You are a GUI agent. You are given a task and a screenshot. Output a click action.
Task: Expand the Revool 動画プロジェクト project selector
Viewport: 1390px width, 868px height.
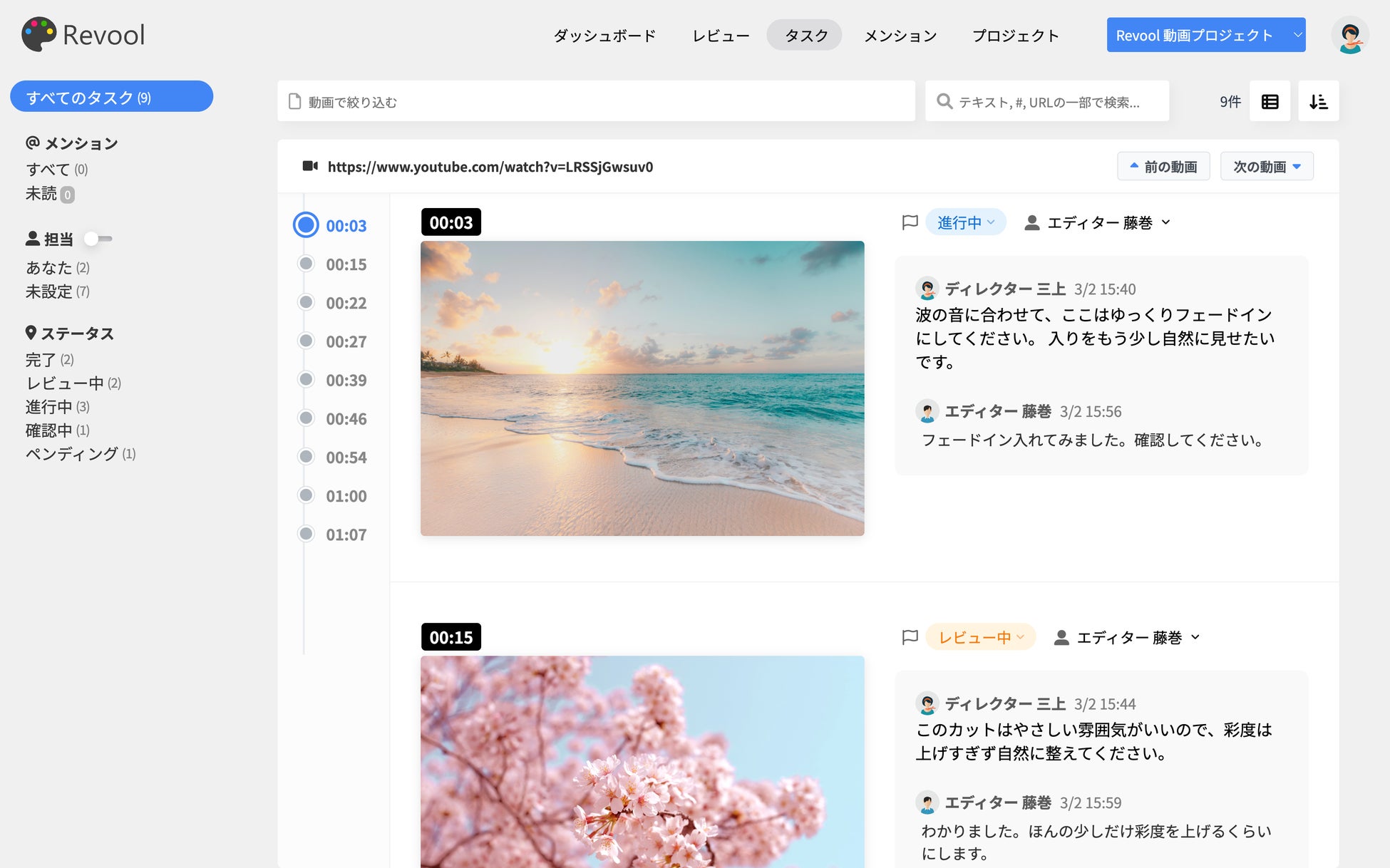point(1206,35)
